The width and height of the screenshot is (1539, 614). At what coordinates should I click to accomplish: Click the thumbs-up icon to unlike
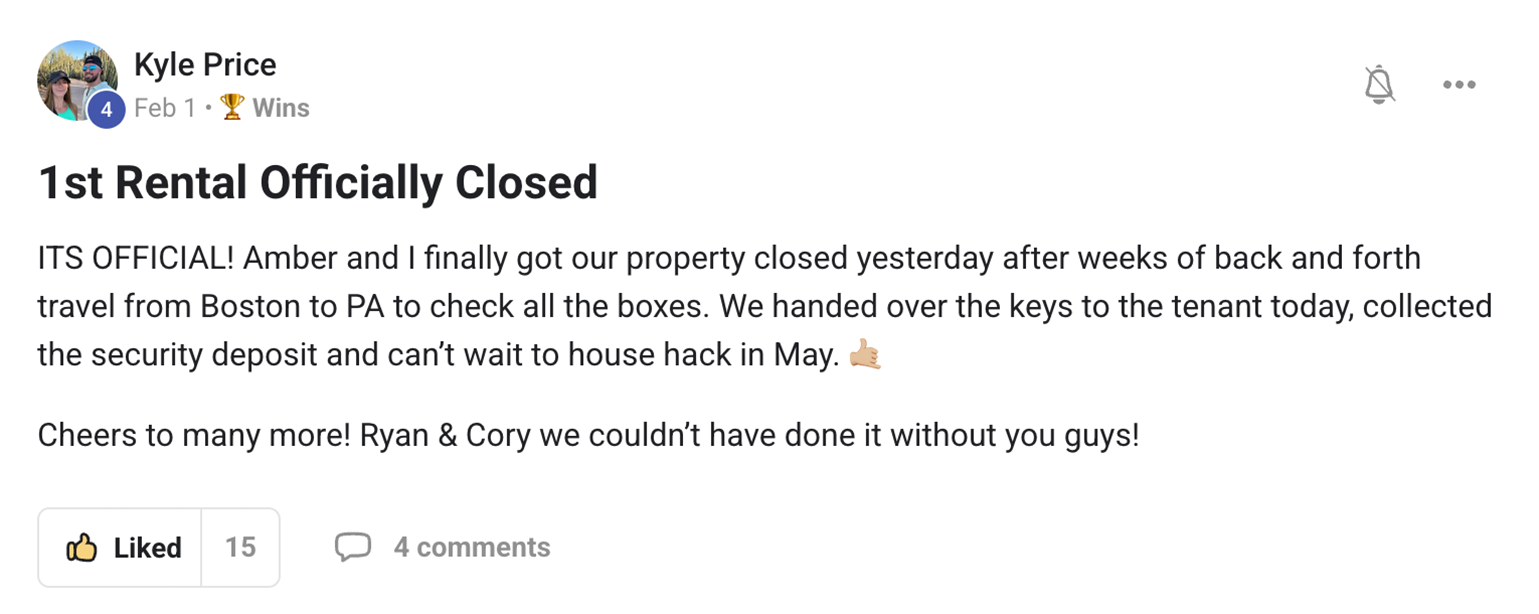point(81,548)
